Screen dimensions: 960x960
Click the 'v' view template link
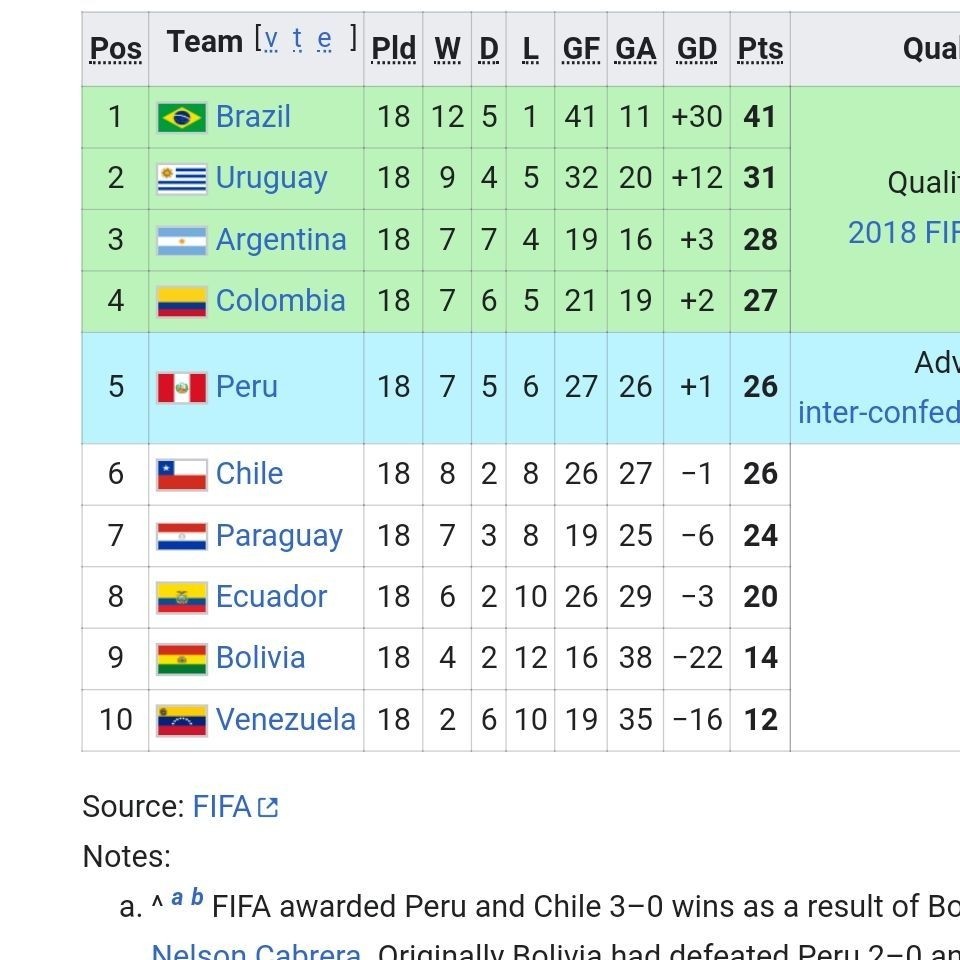pyautogui.click(x=271, y=40)
